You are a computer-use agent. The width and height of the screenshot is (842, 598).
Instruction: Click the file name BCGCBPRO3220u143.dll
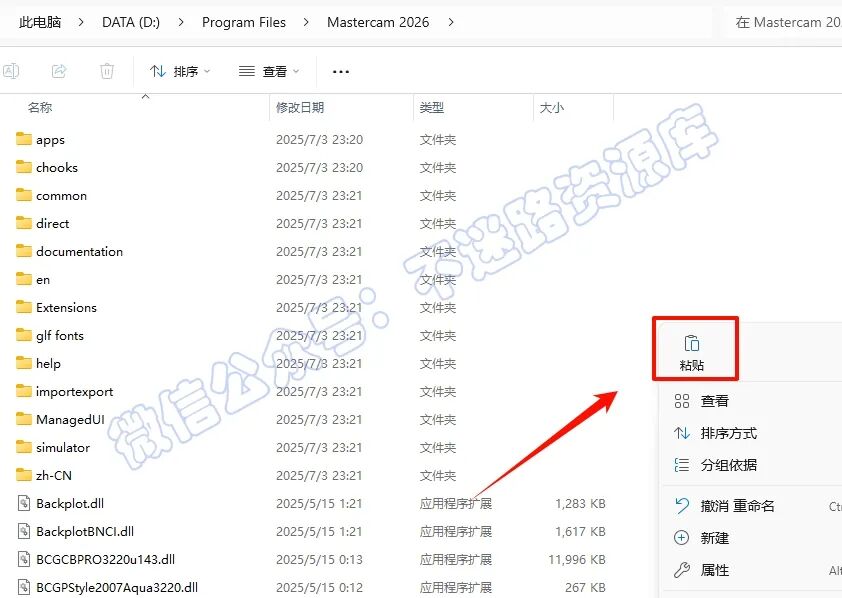pyautogui.click(x=105, y=559)
